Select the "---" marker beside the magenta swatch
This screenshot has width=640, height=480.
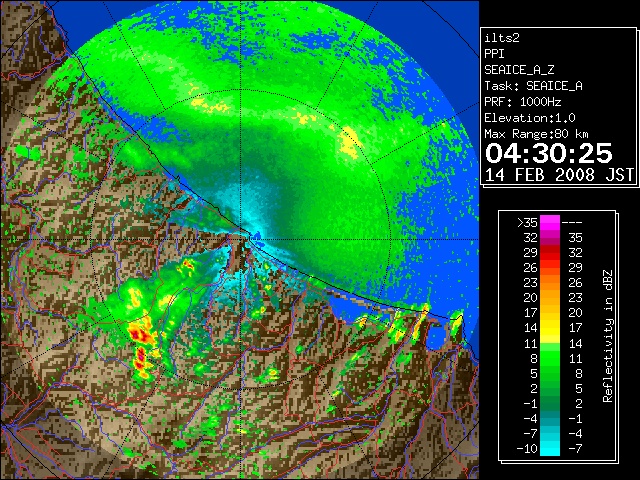point(572,222)
